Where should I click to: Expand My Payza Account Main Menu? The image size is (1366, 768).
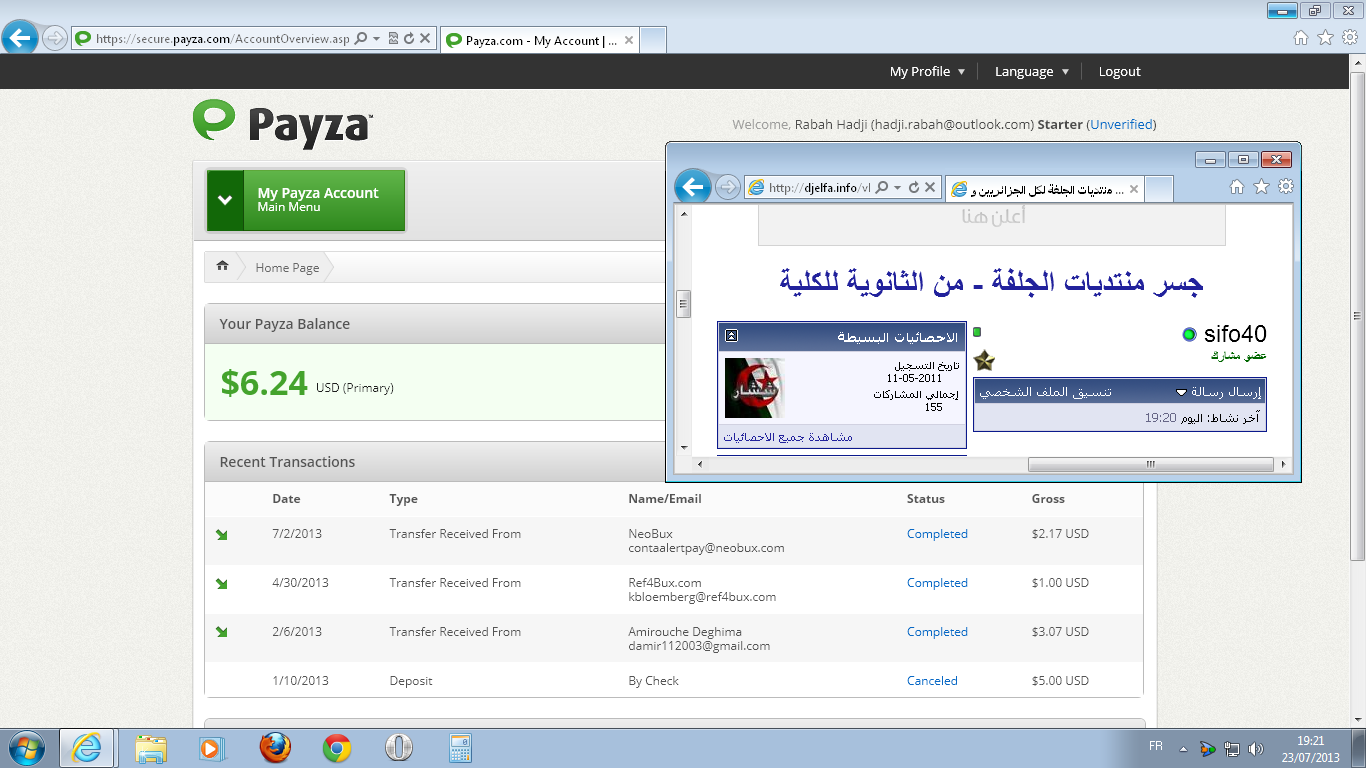click(306, 200)
